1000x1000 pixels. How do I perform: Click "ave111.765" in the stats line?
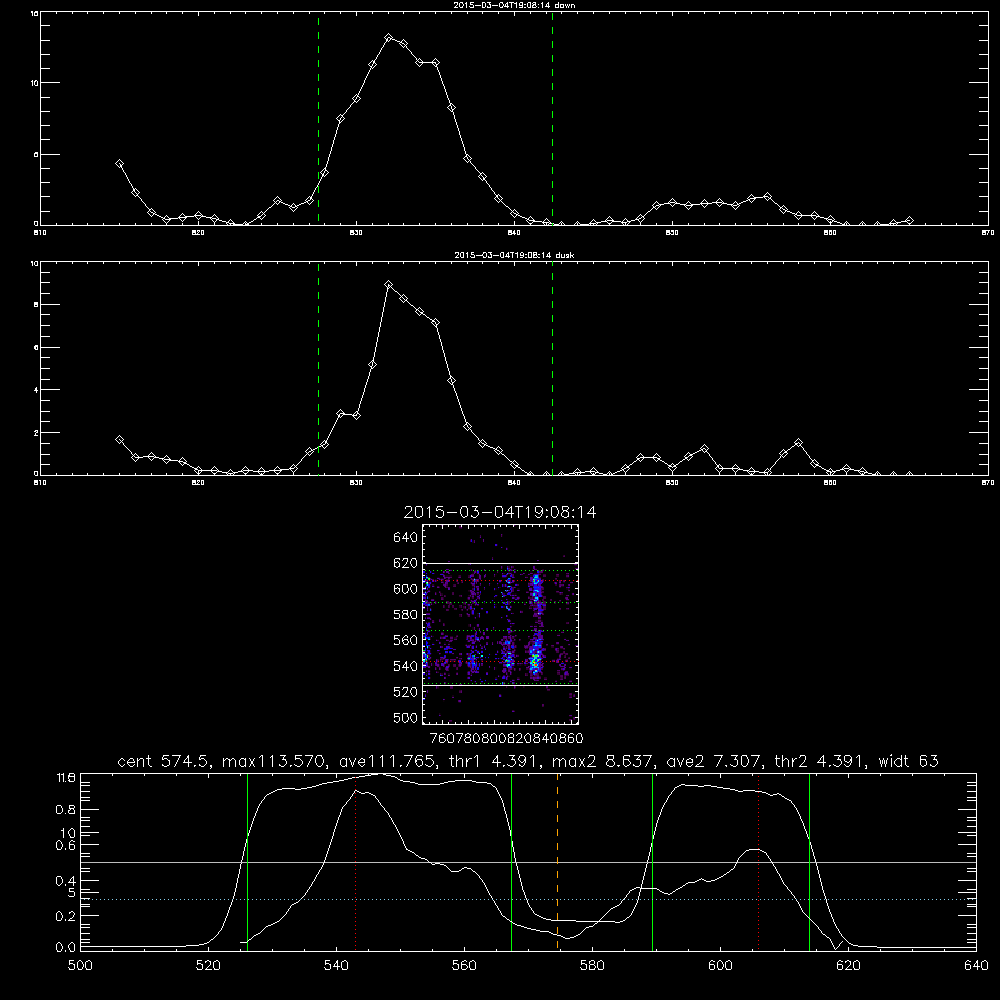point(388,761)
